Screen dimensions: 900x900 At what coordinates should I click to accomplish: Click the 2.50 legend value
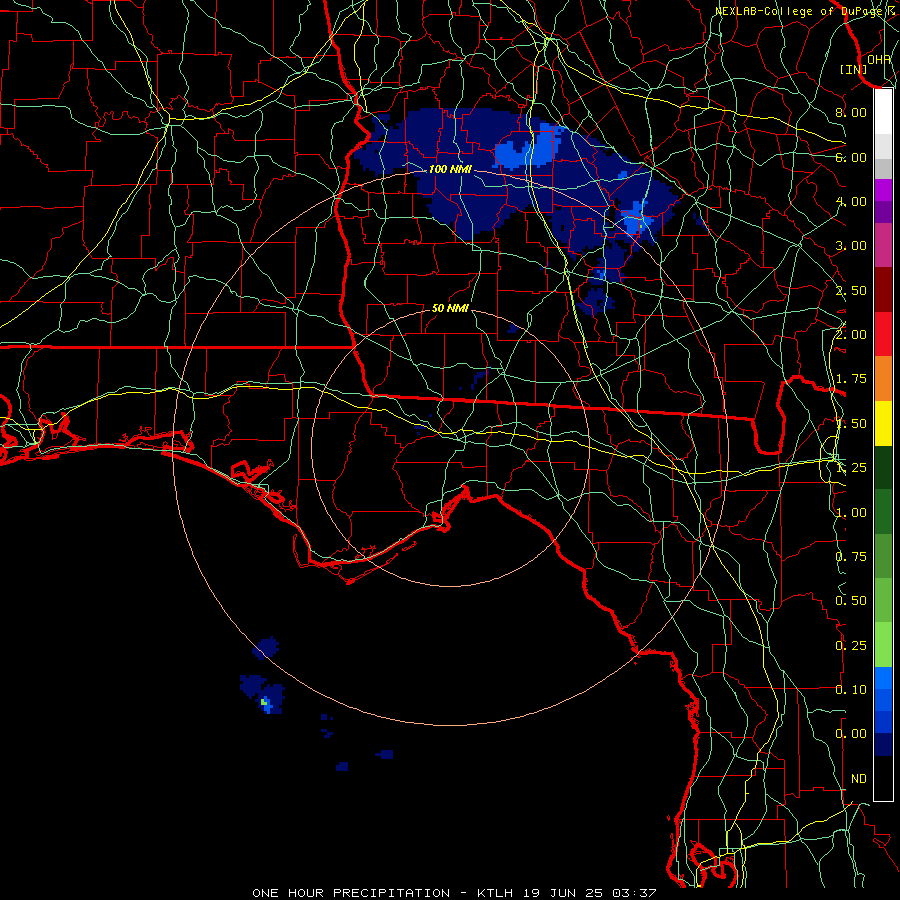pyautogui.click(x=851, y=290)
